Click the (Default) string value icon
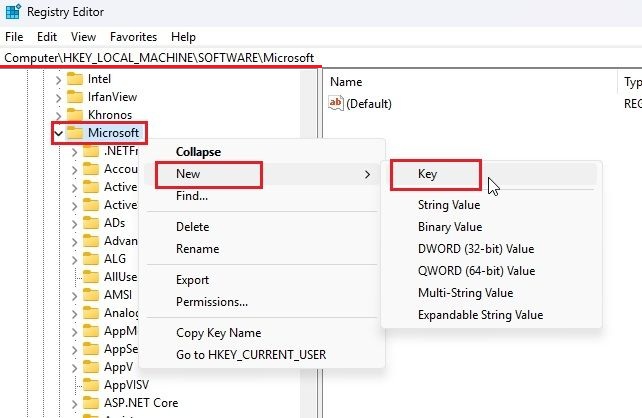The width and height of the screenshot is (642, 418). coord(336,103)
